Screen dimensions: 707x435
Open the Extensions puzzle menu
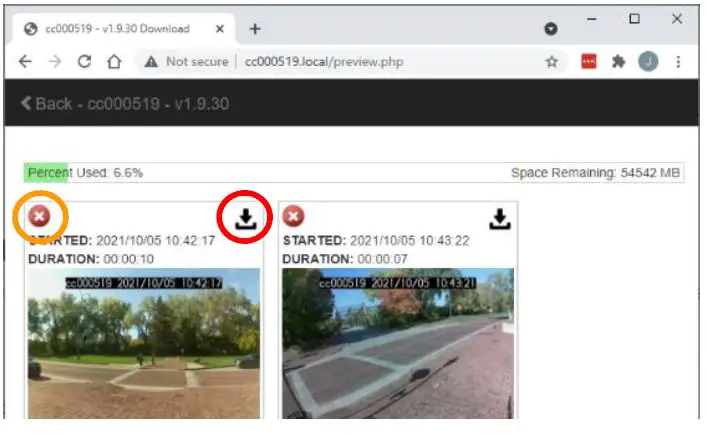(618, 61)
